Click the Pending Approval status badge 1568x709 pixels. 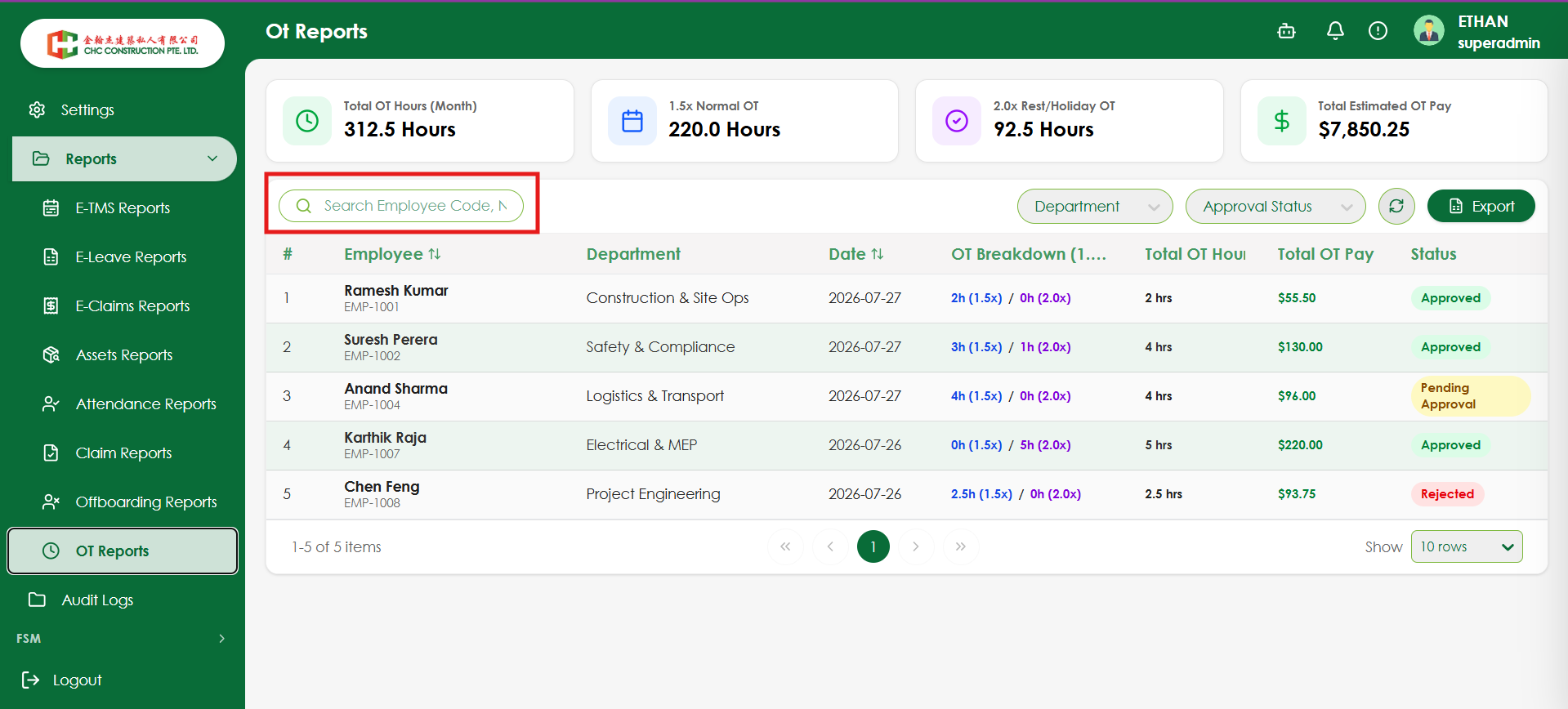[1471, 396]
